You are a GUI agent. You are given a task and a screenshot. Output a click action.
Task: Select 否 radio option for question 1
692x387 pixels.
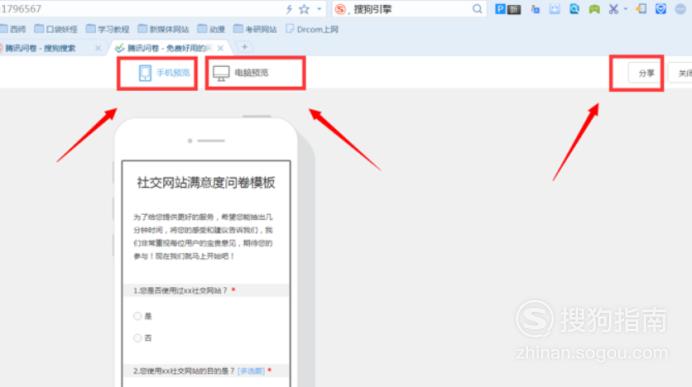click(138, 338)
